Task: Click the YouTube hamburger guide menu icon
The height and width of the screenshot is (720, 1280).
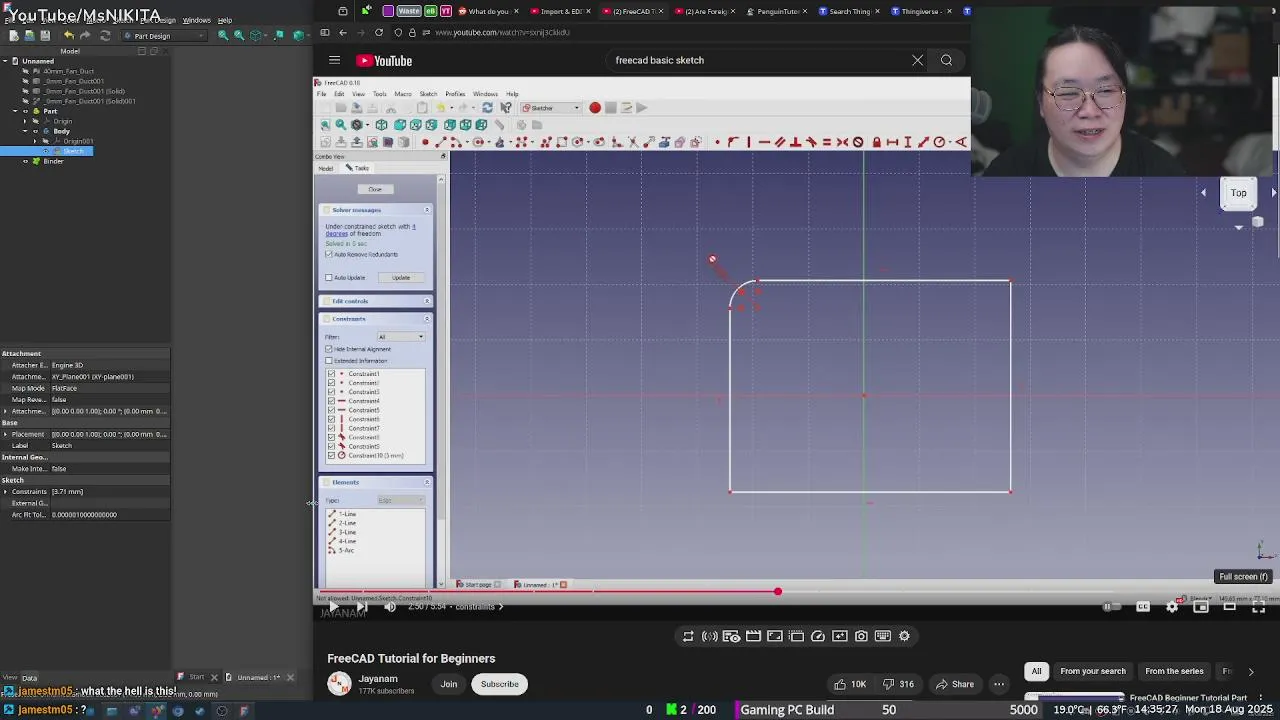Action: click(335, 60)
